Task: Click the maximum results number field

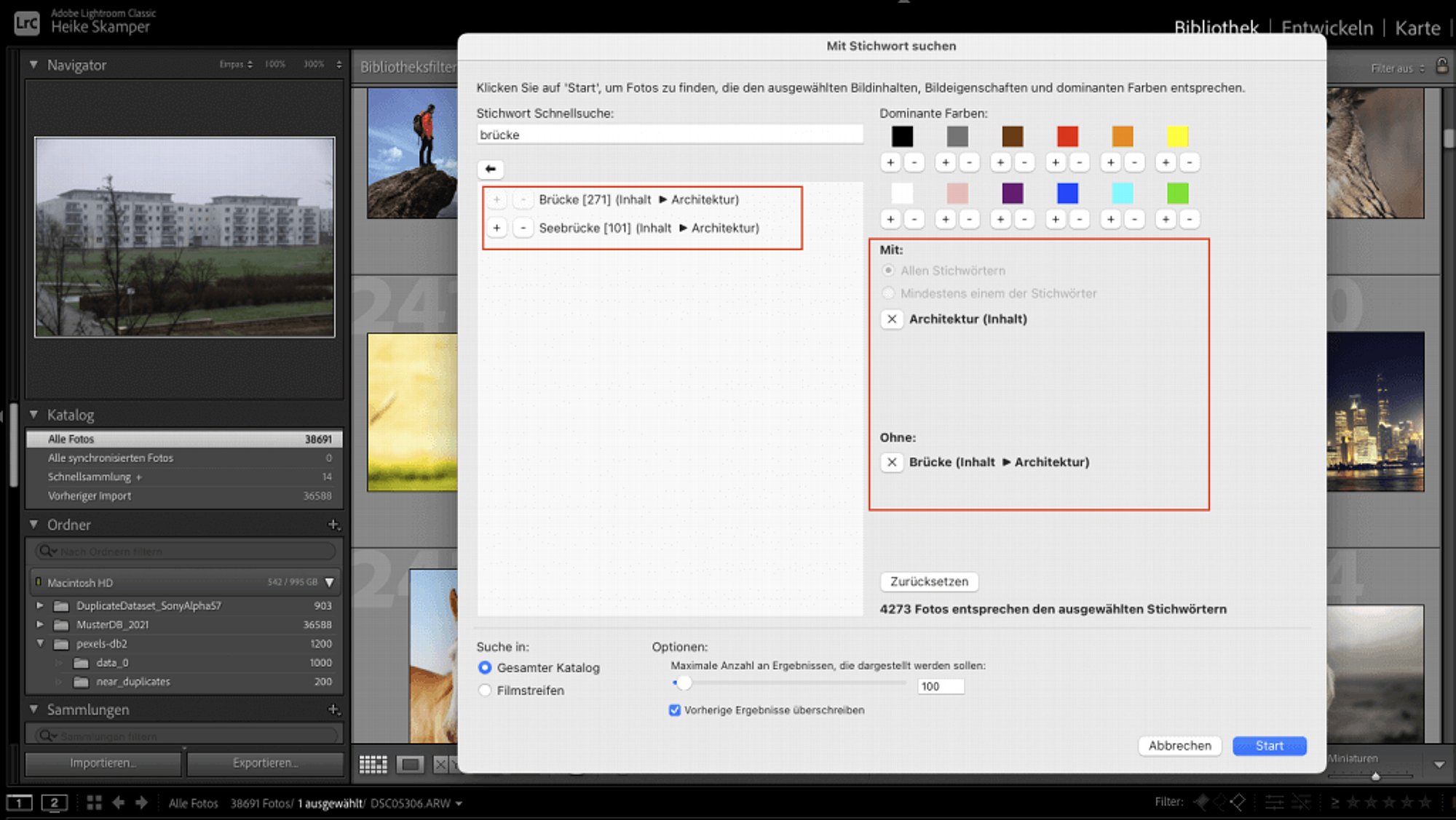Action: click(x=941, y=686)
